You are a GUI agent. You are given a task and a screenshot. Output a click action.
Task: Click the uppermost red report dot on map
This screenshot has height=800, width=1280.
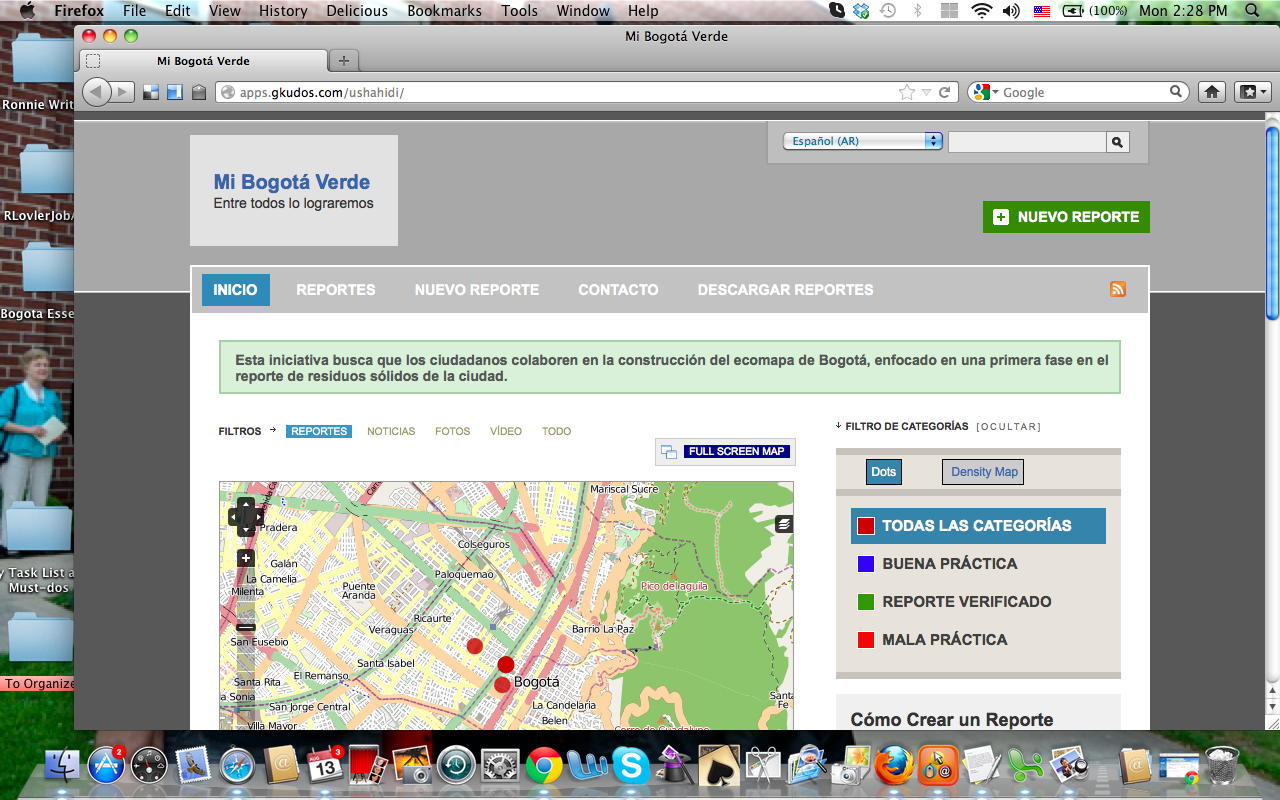(x=475, y=646)
